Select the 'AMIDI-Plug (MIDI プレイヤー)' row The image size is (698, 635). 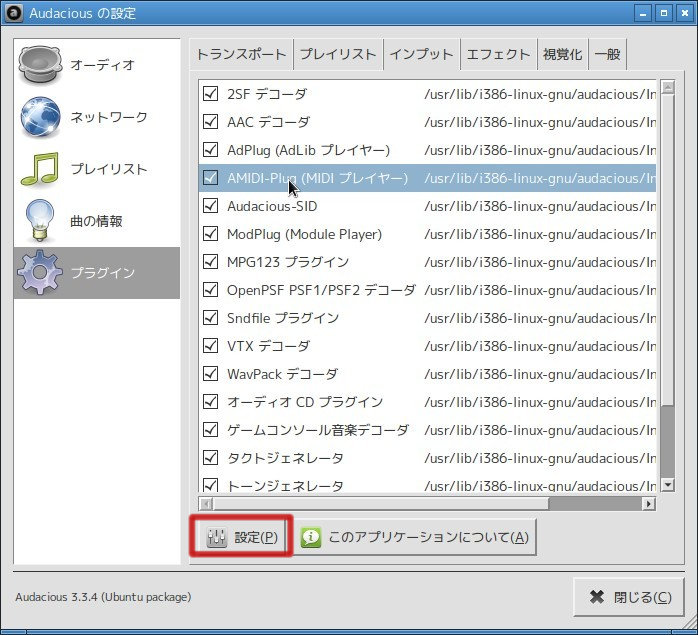(427, 178)
